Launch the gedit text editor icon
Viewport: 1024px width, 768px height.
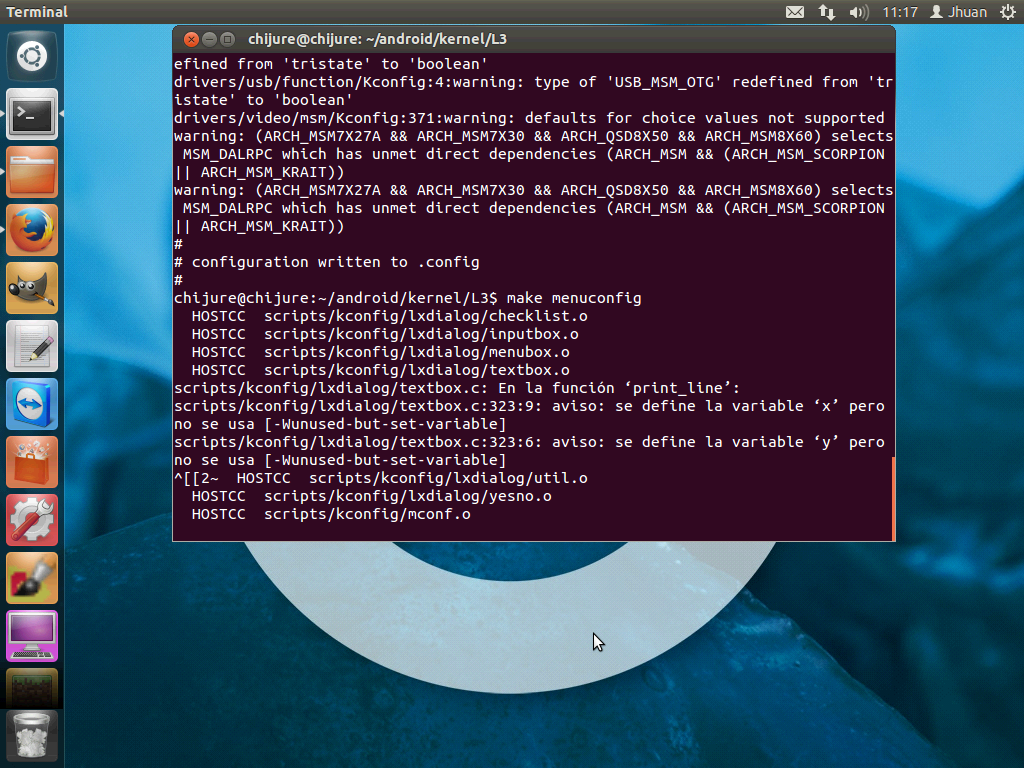pos(31,346)
